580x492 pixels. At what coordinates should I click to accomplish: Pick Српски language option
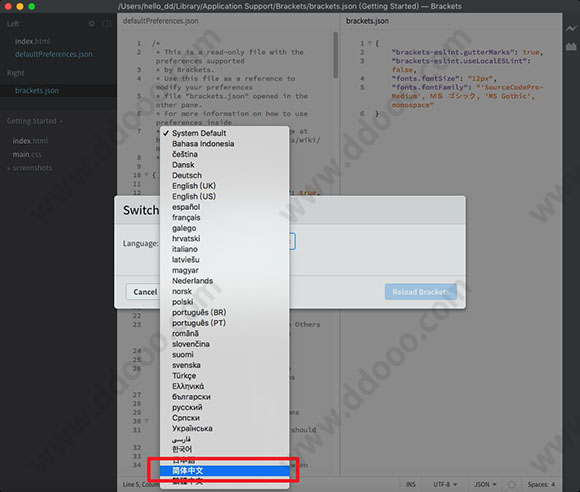click(x=225, y=418)
